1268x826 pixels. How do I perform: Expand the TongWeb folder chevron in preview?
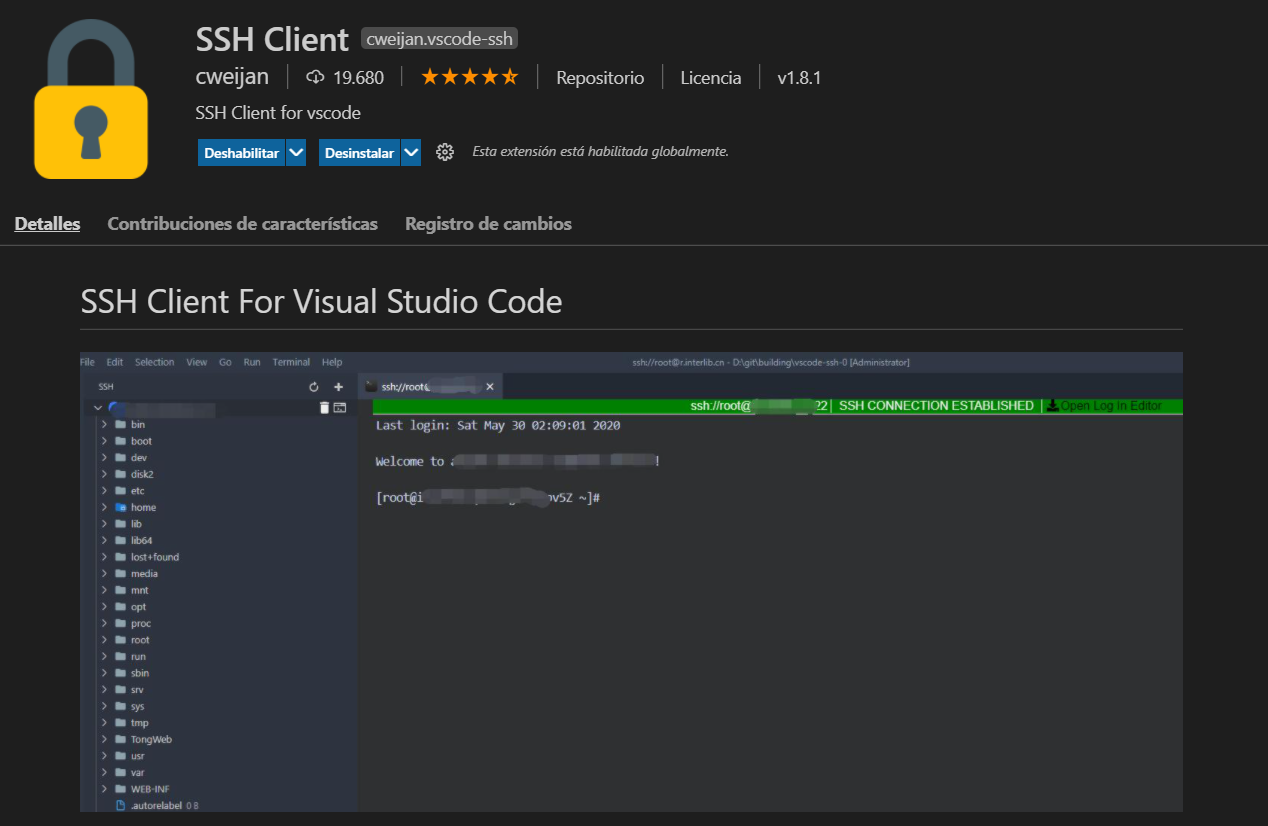[104, 740]
